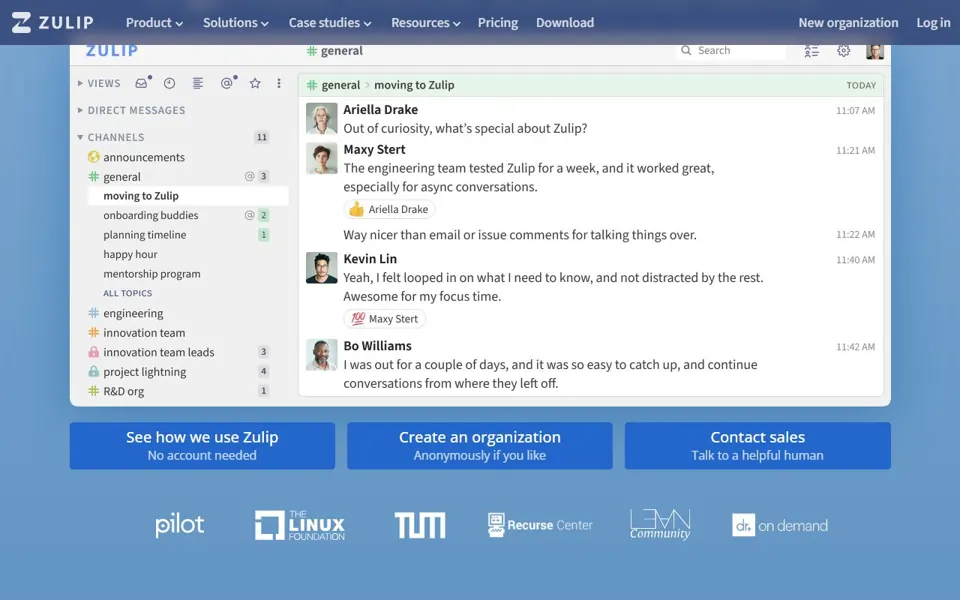Image resolution: width=960 pixels, height=600 pixels.
Task: Click Create an organization button
Action: click(x=480, y=446)
